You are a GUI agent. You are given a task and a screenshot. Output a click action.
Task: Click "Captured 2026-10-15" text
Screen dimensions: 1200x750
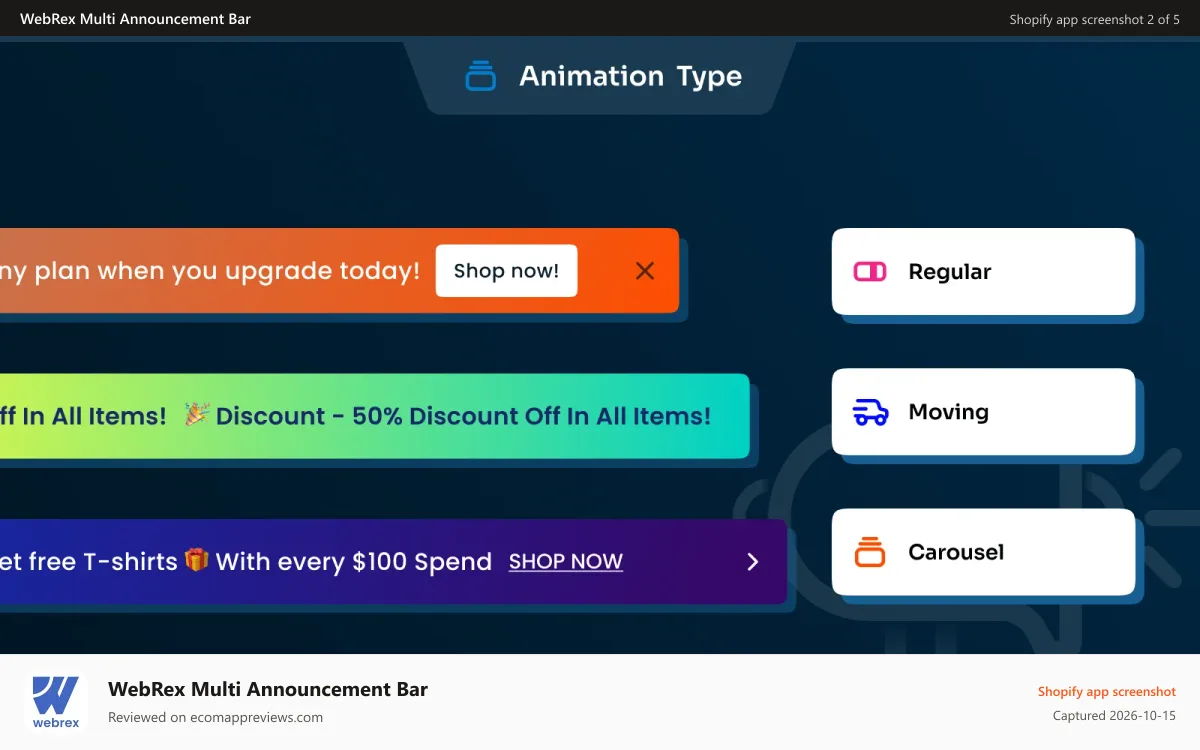coord(1114,716)
